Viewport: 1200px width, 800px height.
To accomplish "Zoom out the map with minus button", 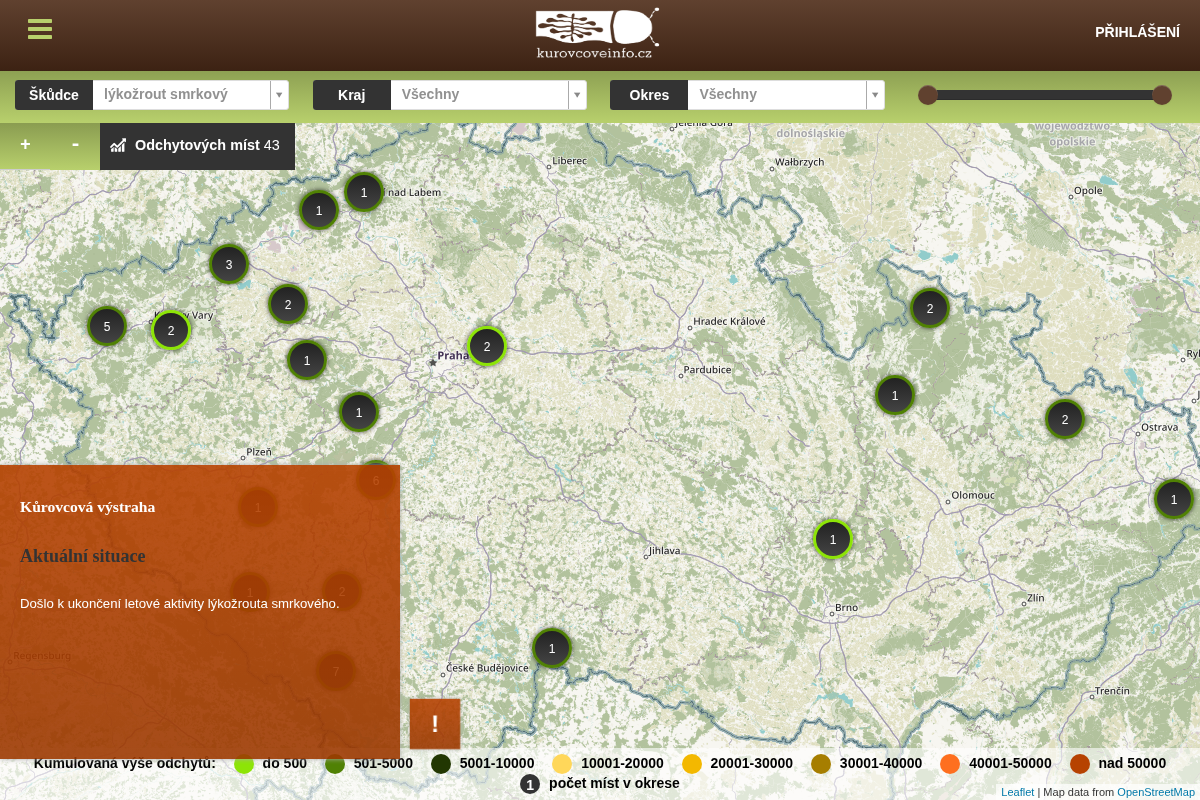I will click(75, 145).
